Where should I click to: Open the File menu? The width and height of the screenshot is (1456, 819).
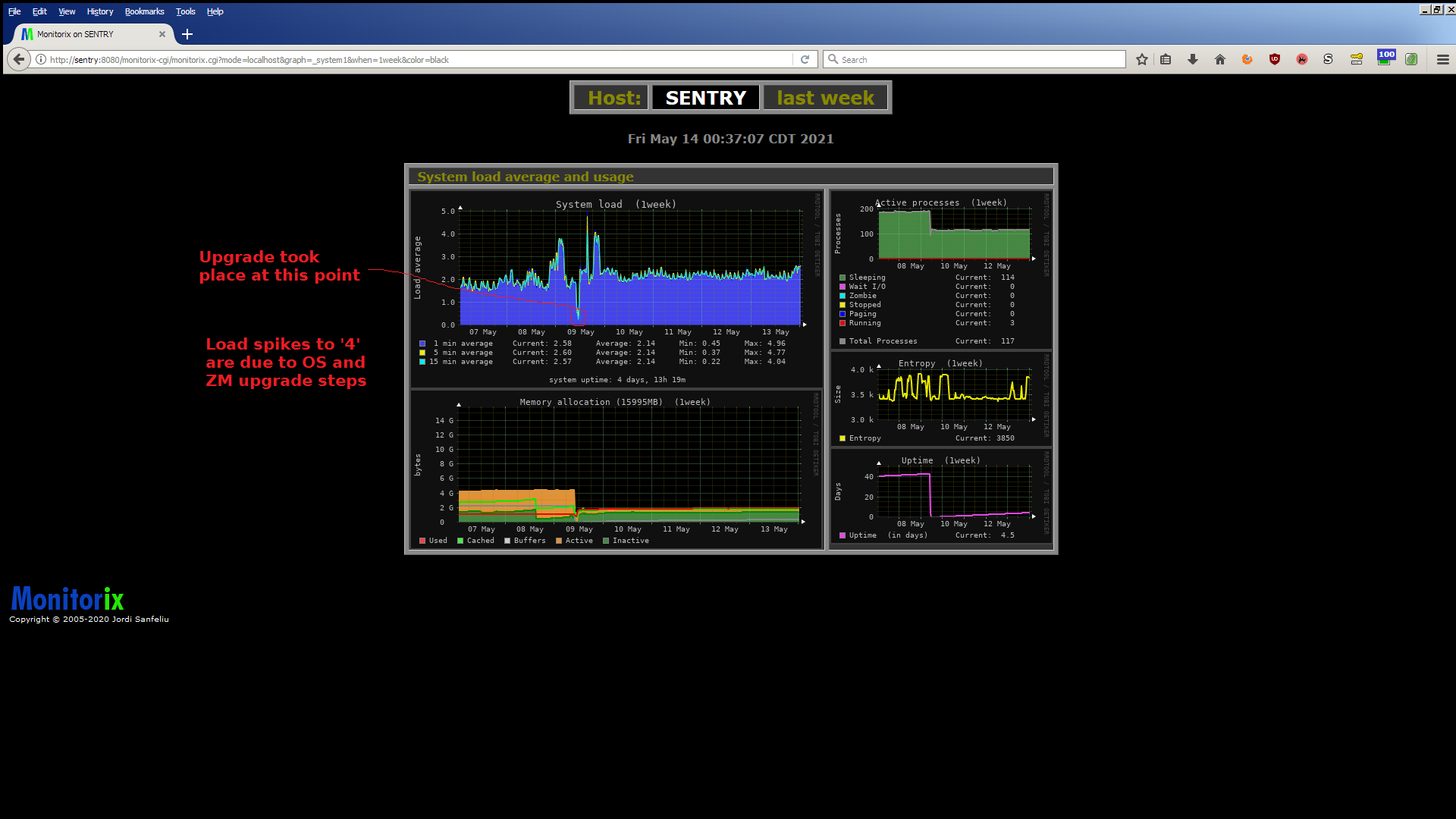[14, 11]
